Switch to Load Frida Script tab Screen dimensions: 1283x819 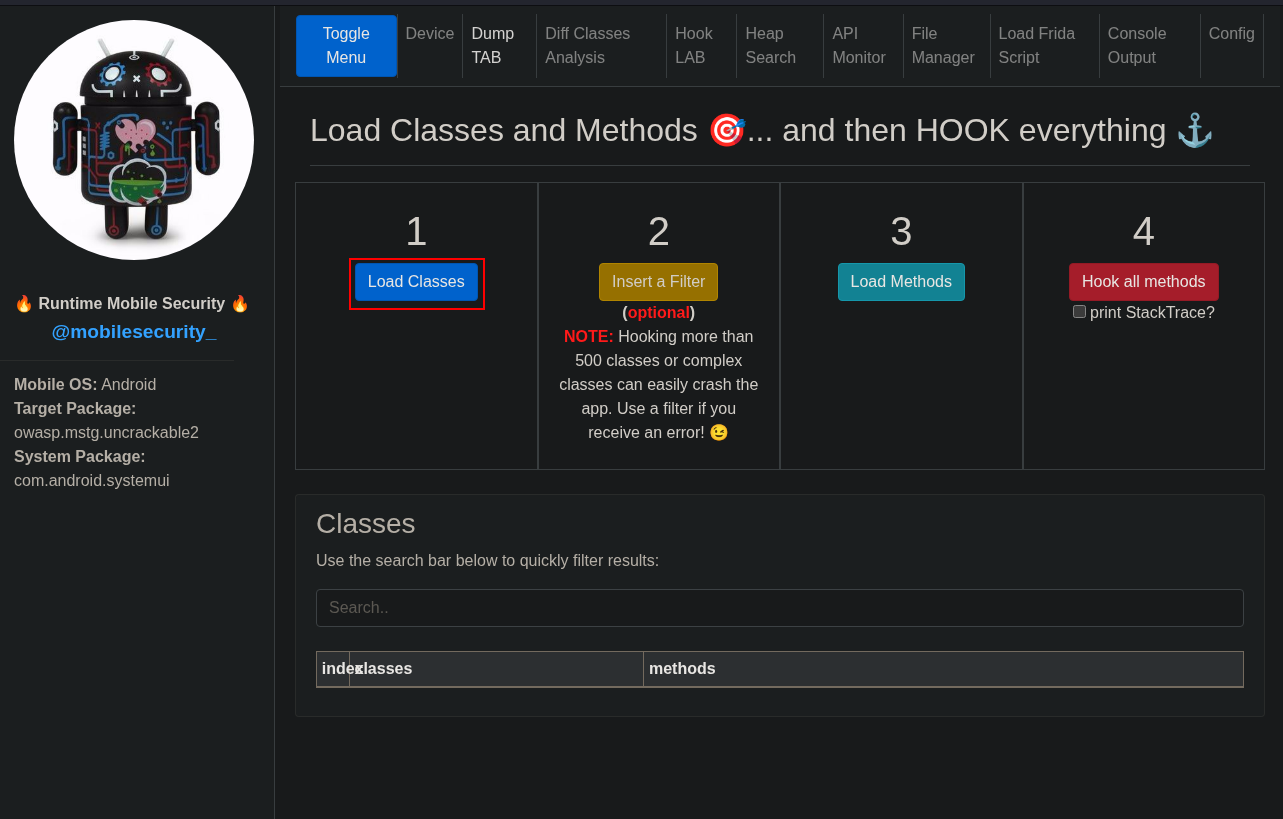[x=1037, y=46]
